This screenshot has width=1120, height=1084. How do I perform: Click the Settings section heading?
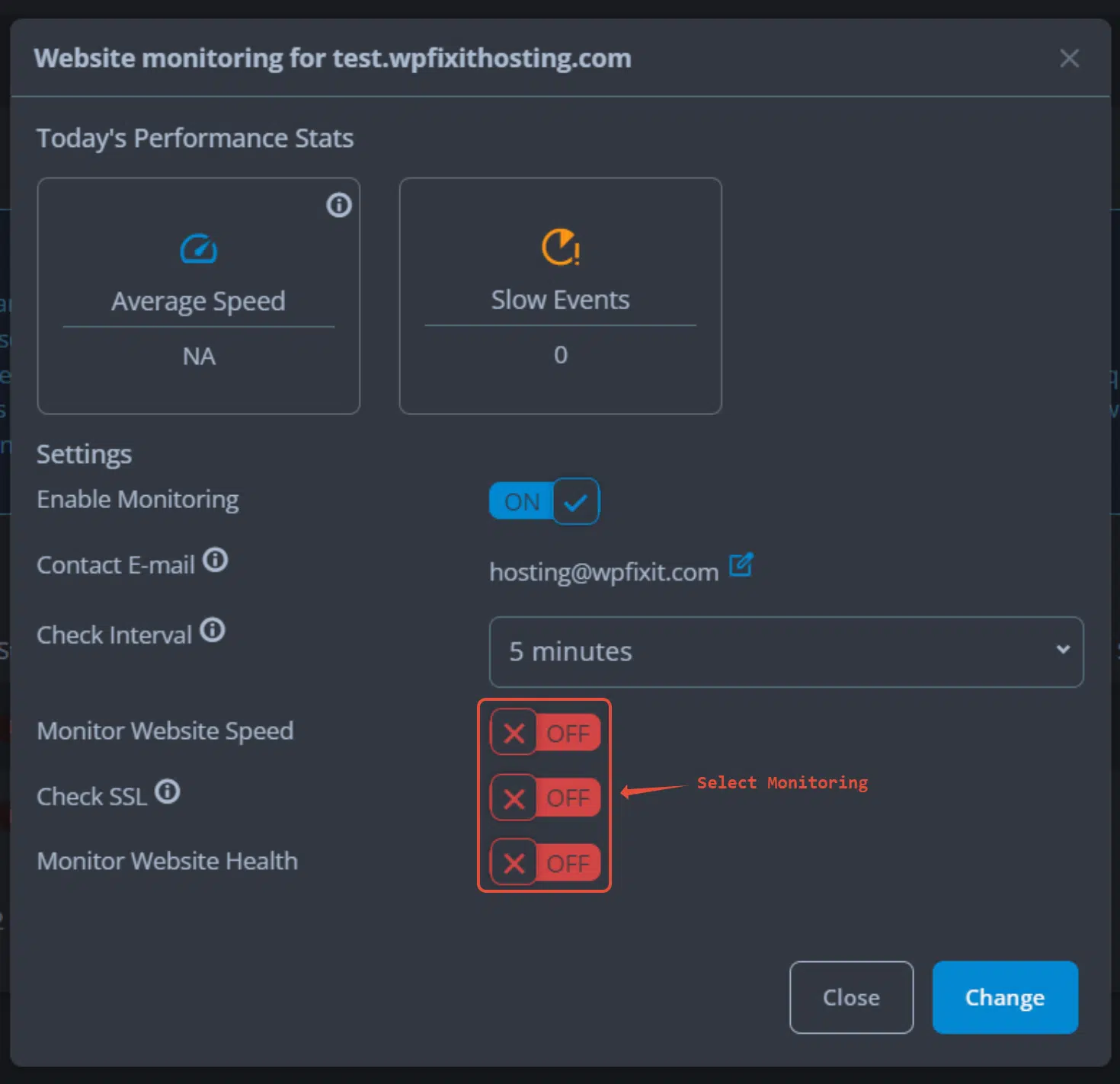point(84,455)
